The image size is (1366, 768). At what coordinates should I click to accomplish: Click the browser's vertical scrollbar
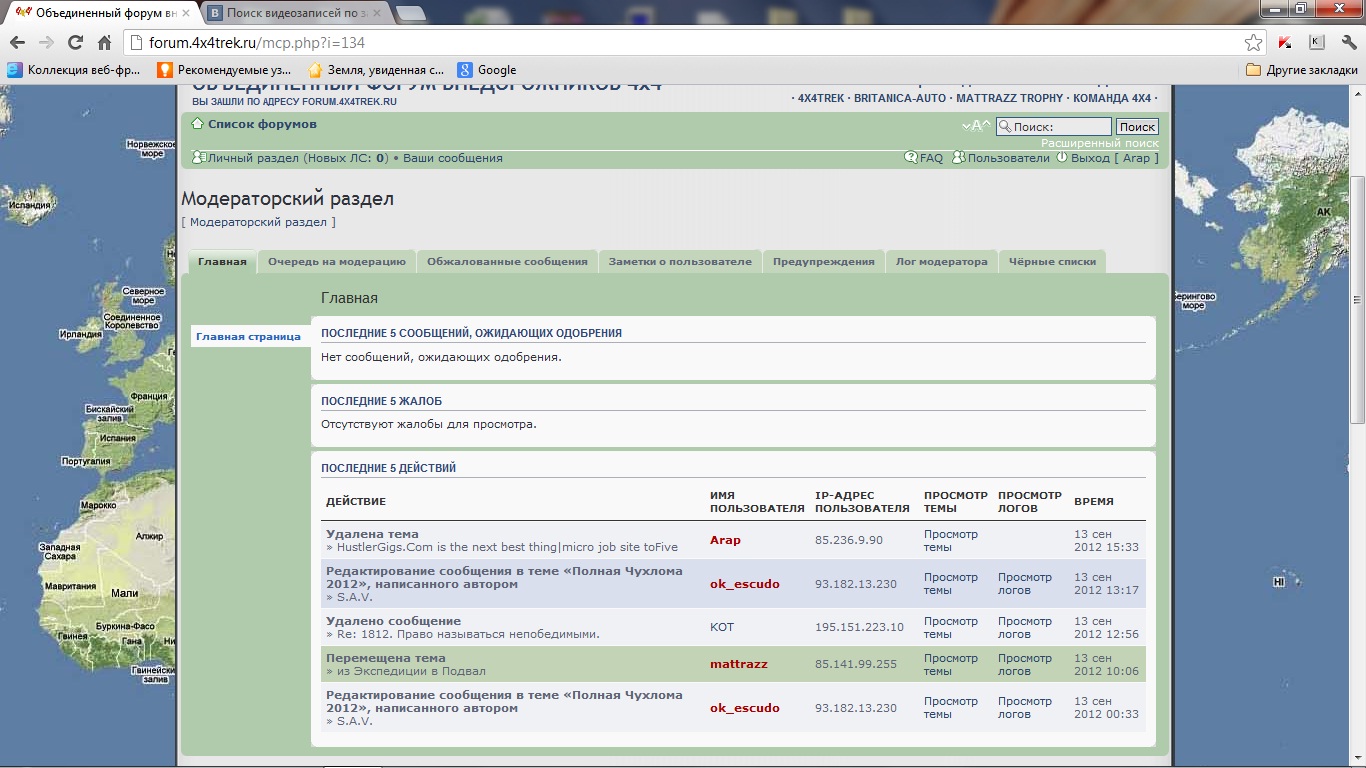[x=1357, y=300]
